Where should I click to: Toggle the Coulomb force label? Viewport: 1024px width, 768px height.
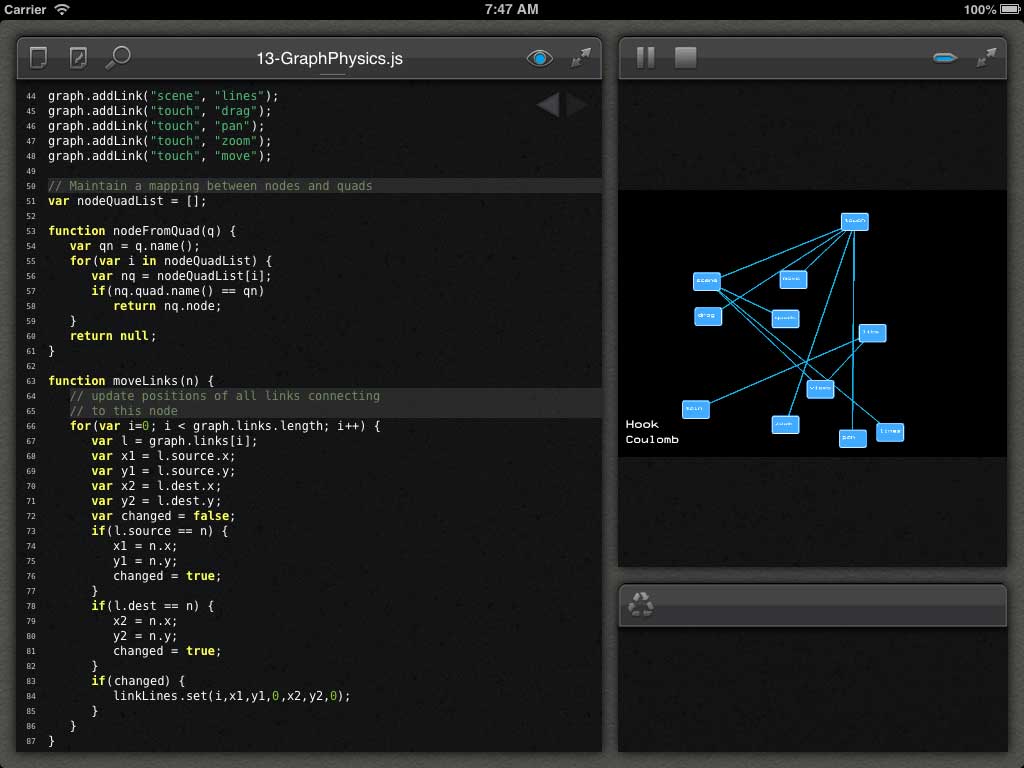tap(652, 440)
